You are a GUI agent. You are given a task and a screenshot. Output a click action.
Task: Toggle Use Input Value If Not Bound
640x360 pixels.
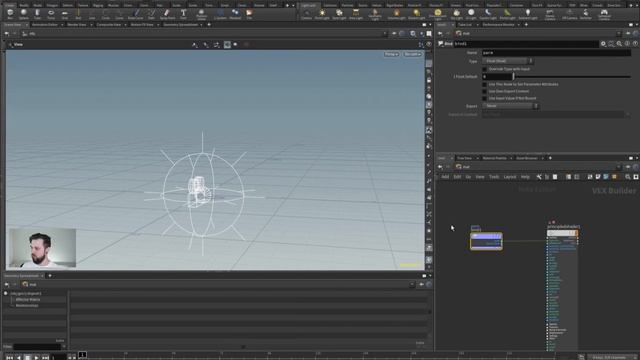(x=484, y=98)
